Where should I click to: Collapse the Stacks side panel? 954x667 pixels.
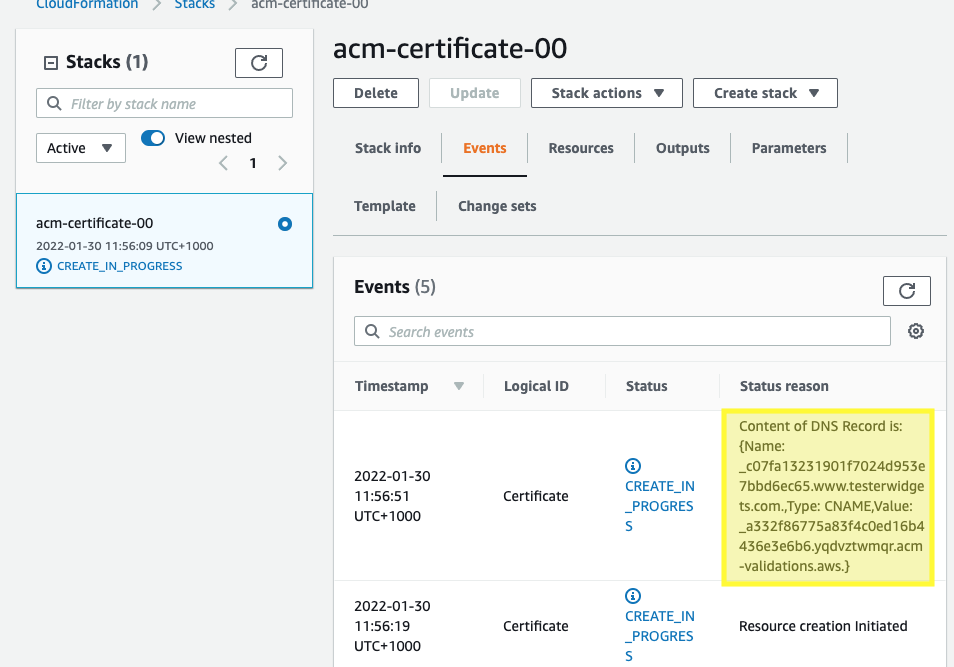click(50, 63)
